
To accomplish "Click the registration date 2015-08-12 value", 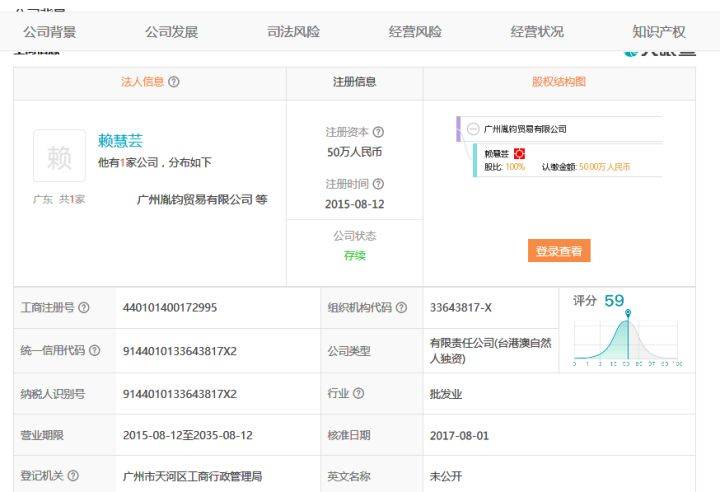I will click(x=354, y=204).
